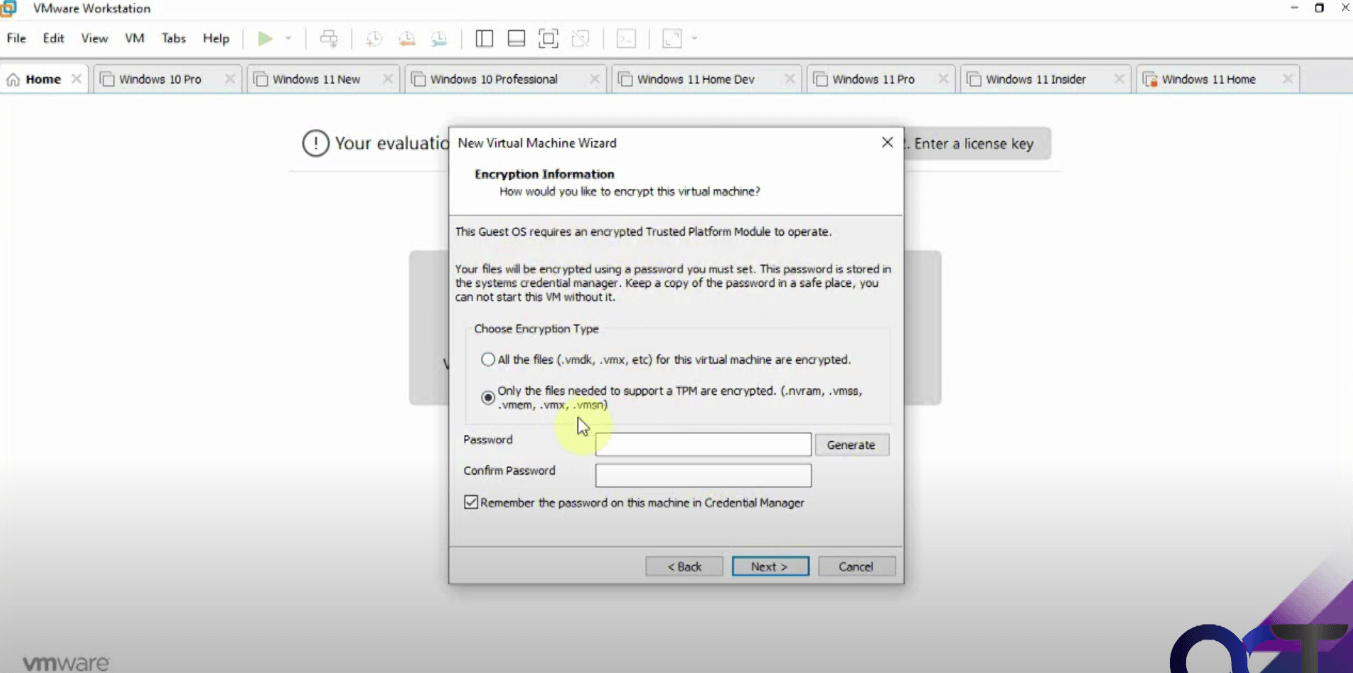Viewport: 1353px width, 673px height.
Task: Power on the virtual machine with the green play icon
Action: point(263,37)
